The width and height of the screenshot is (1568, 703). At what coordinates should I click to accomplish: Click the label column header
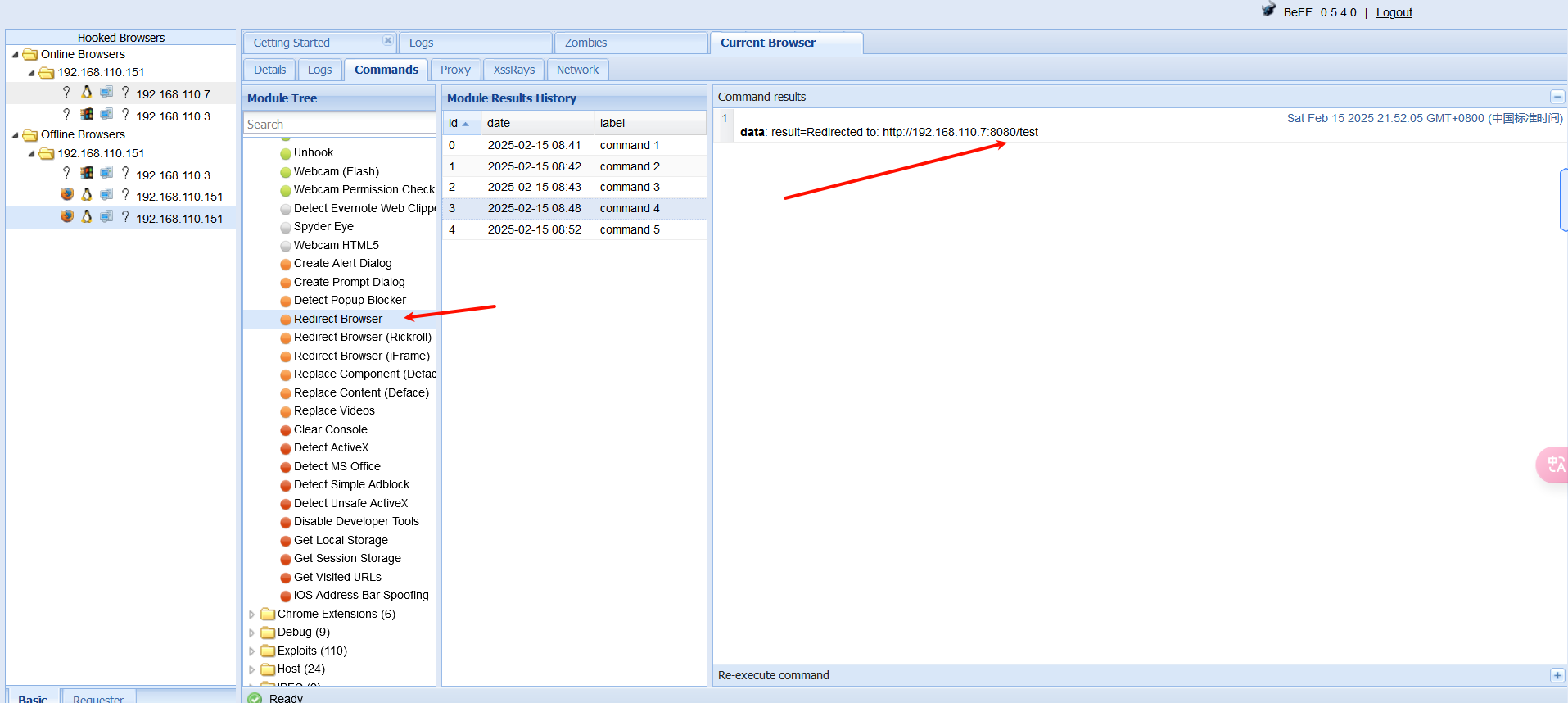[x=650, y=123]
